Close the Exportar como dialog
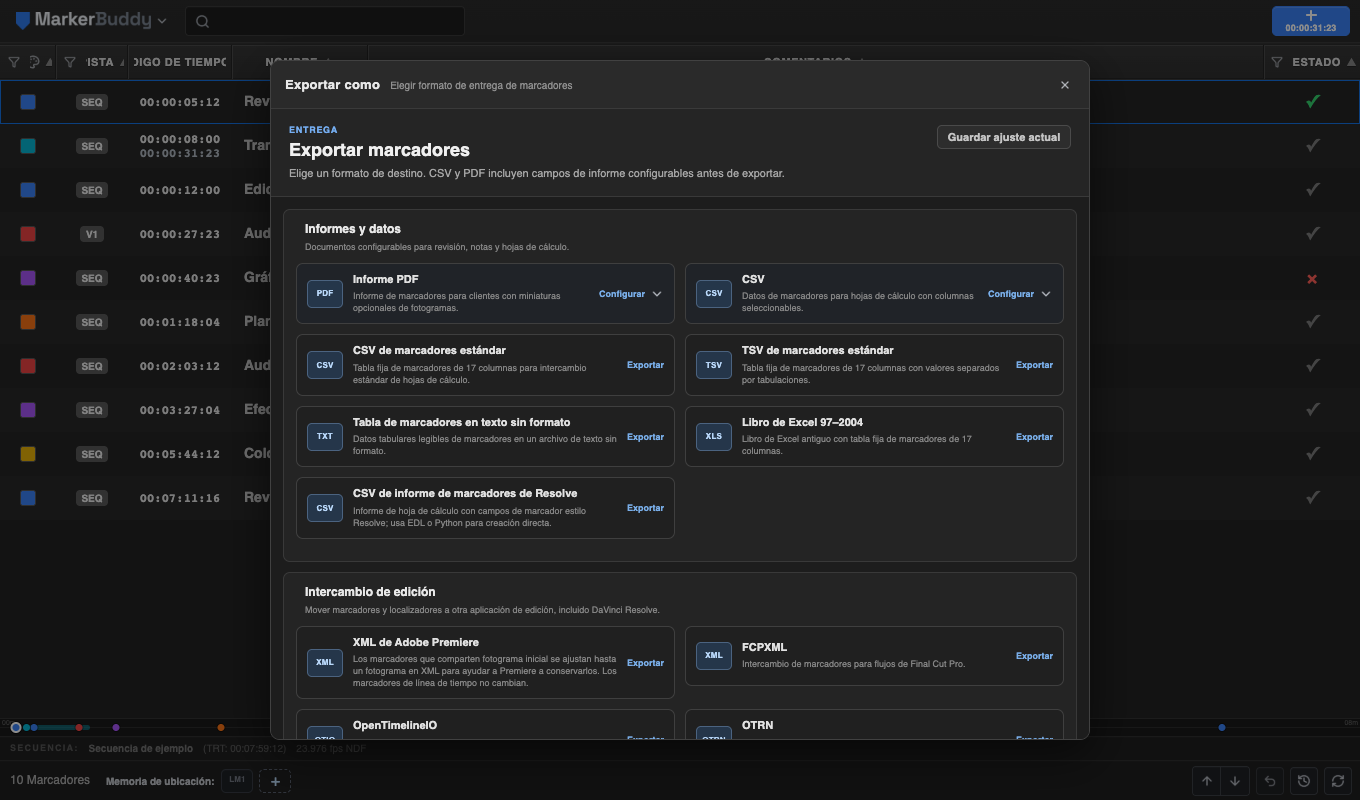This screenshot has width=1360, height=800. click(1065, 85)
